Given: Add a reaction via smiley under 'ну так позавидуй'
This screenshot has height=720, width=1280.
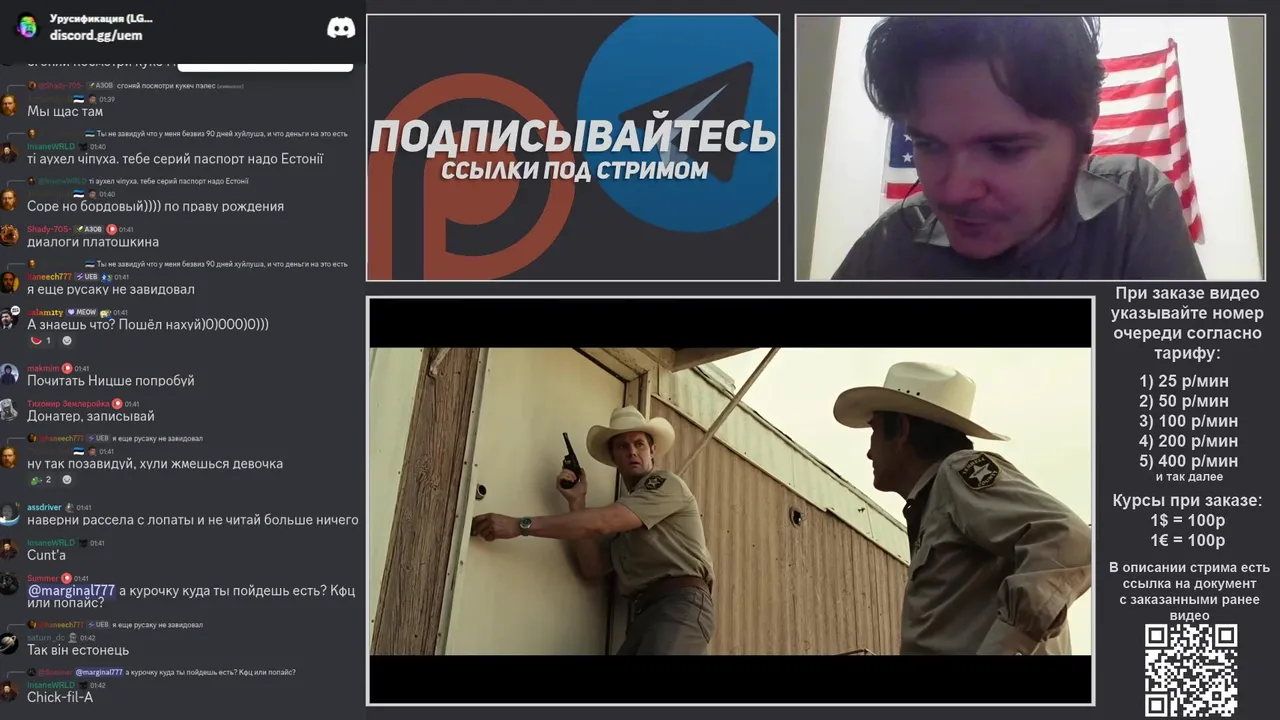Looking at the screenshot, I should pos(67,480).
